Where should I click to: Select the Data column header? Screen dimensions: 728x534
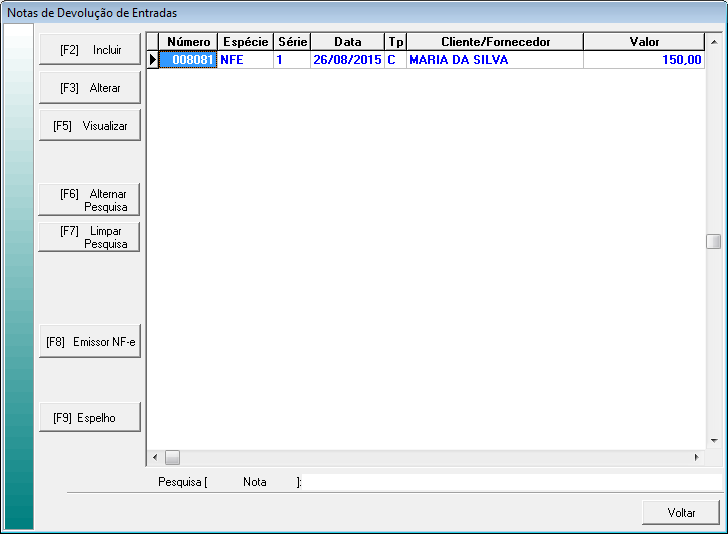click(347, 42)
